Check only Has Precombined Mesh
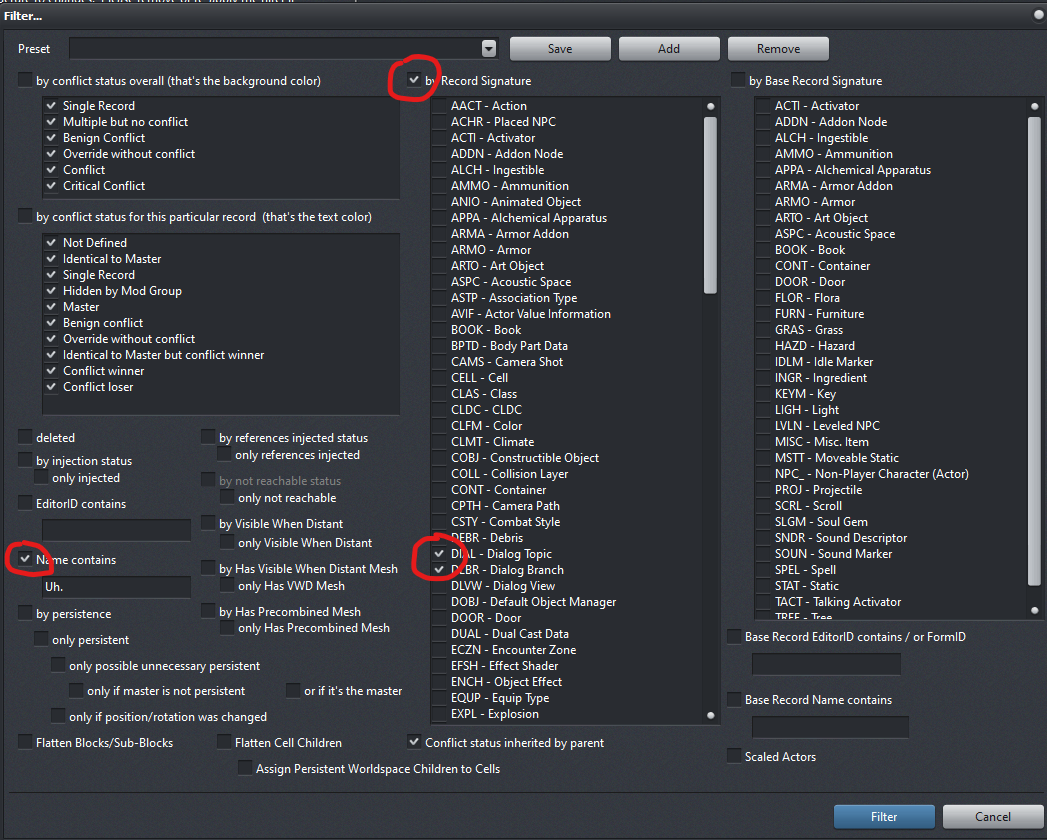Viewport: 1047px width, 840px height. click(x=227, y=628)
